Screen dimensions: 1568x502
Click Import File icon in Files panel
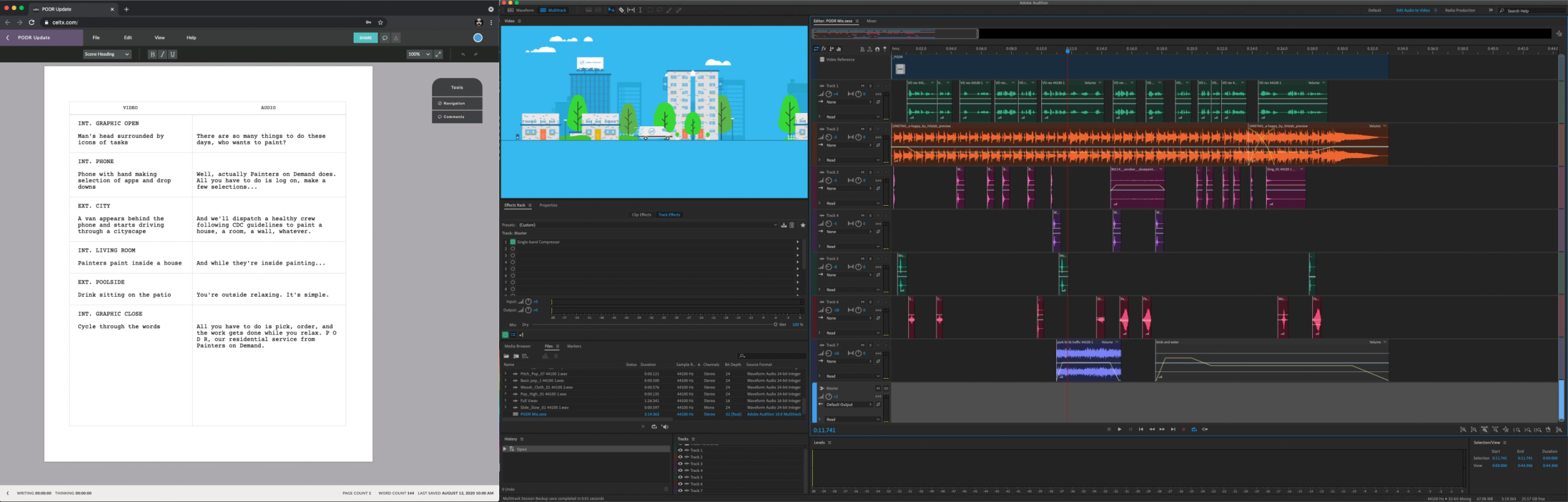click(516, 356)
